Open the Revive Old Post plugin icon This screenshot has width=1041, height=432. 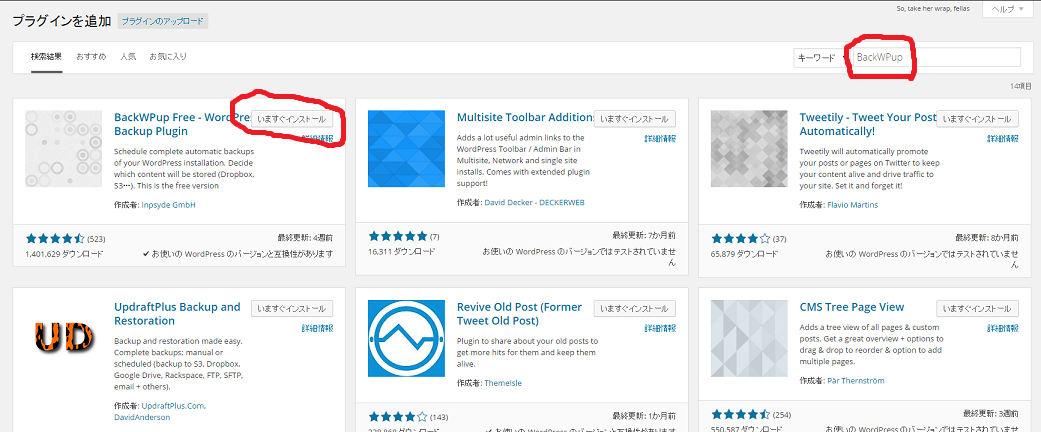(406, 338)
